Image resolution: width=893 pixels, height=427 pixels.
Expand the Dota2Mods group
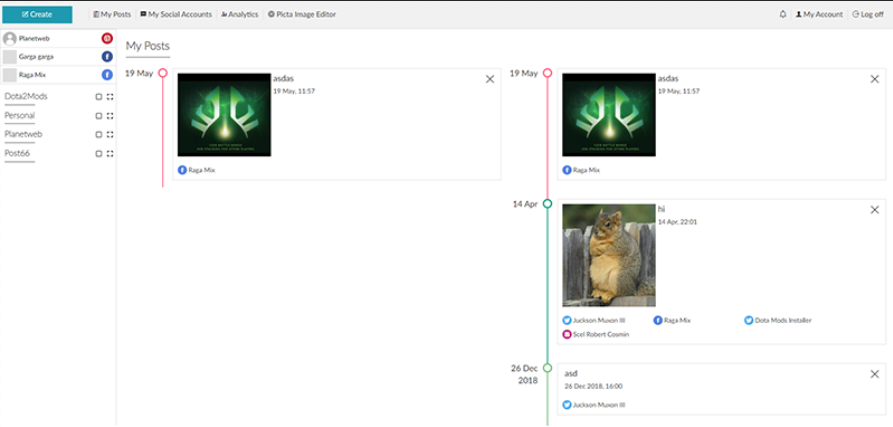(110, 97)
